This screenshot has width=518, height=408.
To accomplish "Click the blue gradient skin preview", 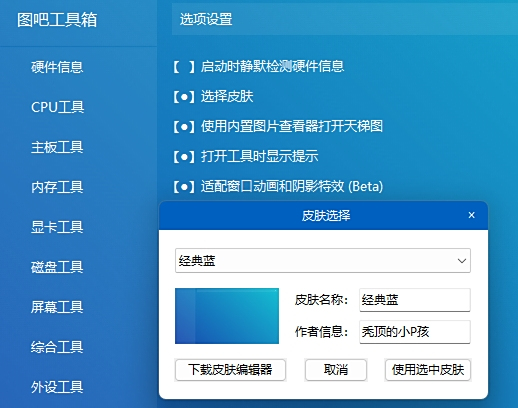I will pos(227,316).
